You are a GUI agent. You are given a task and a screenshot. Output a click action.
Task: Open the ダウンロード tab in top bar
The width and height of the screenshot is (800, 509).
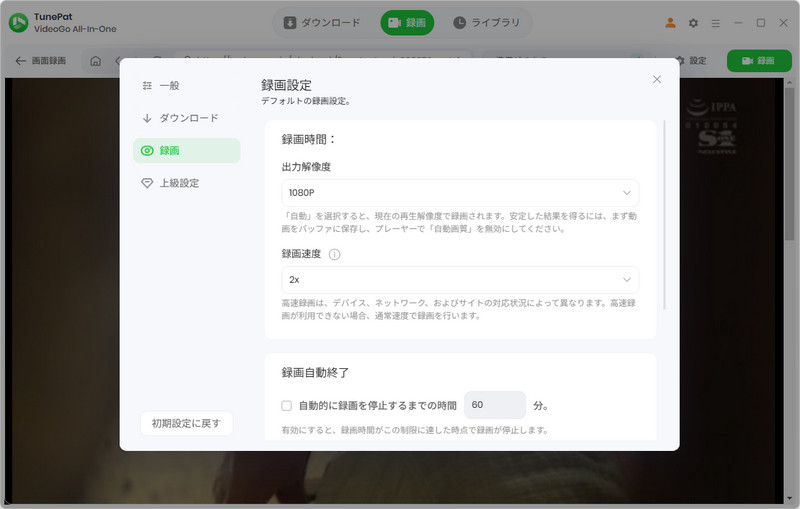point(322,23)
